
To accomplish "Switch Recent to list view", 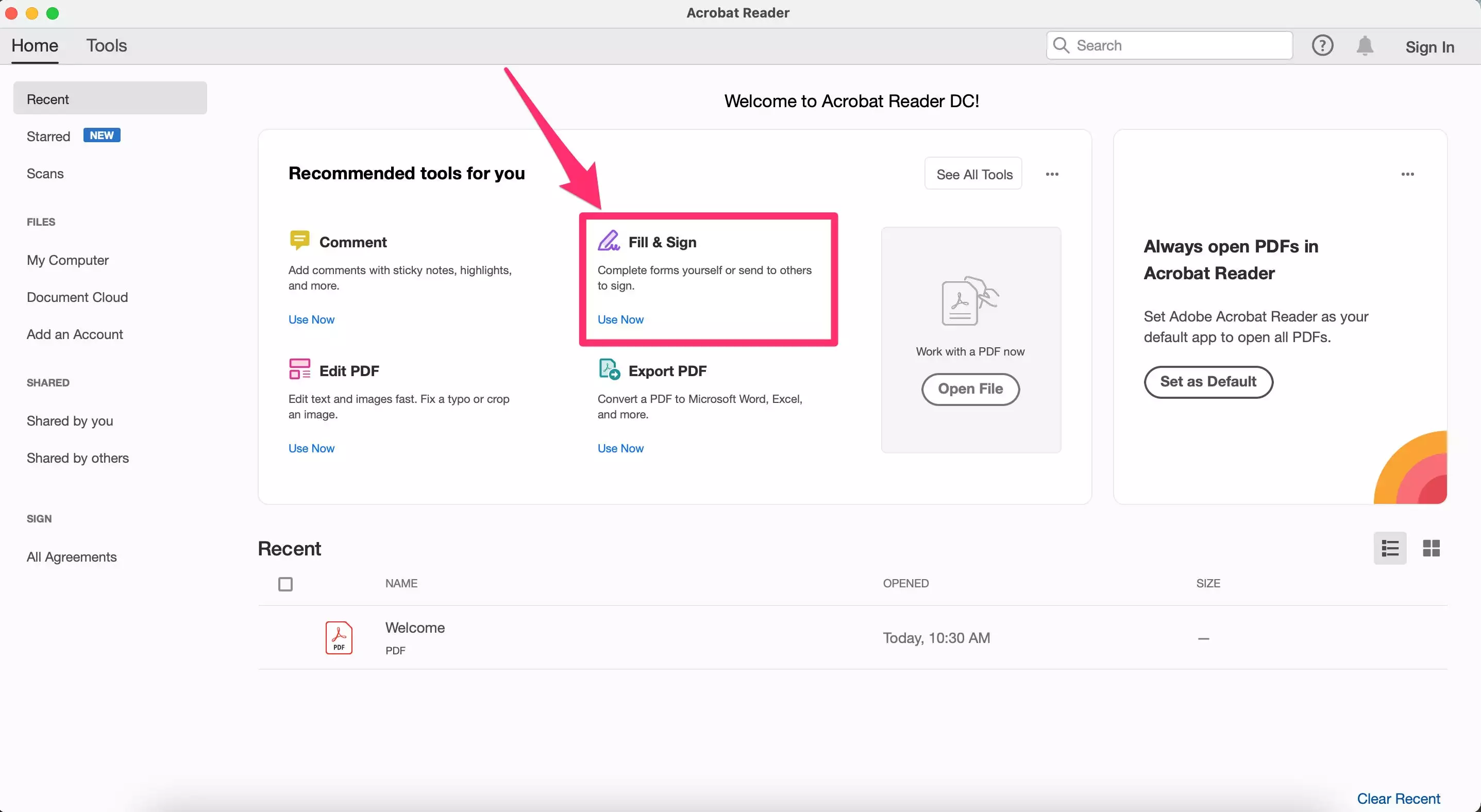I will pyautogui.click(x=1390, y=548).
